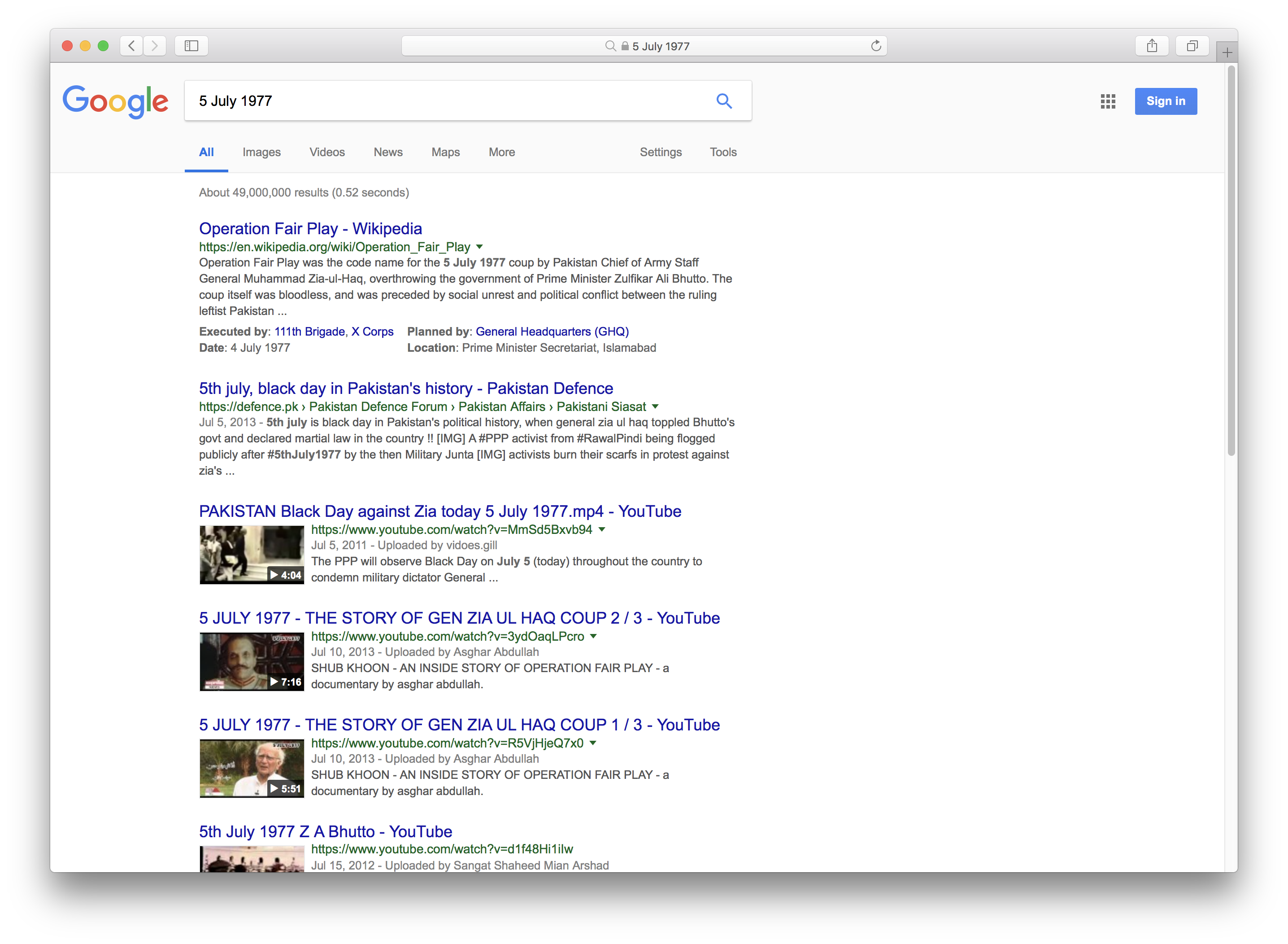The height and width of the screenshot is (944, 1288).
Task: Open the X Corps link
Action: click(372, 332)
